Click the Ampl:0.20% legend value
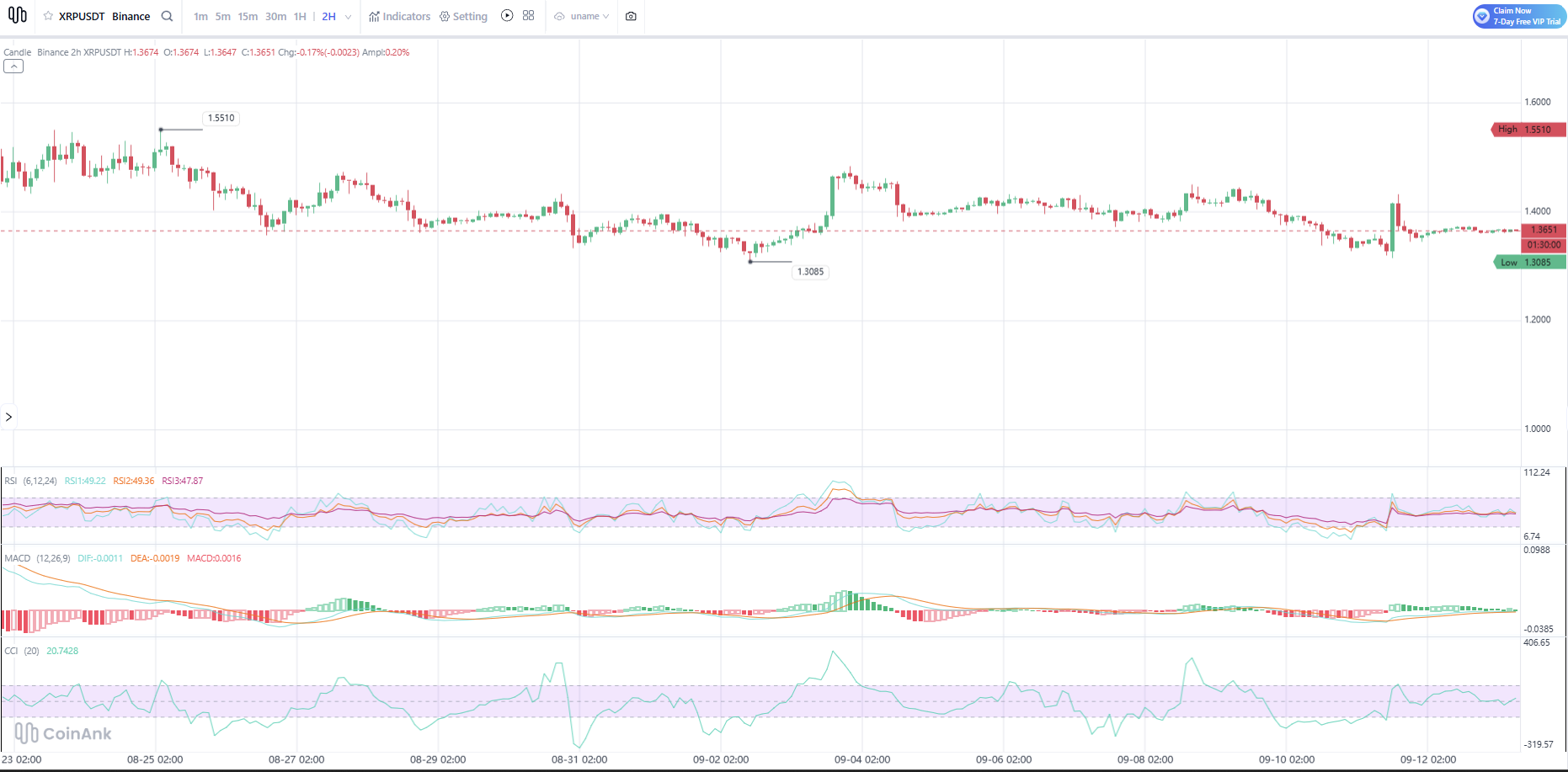The image size is (1568, 772). [386, 52]
